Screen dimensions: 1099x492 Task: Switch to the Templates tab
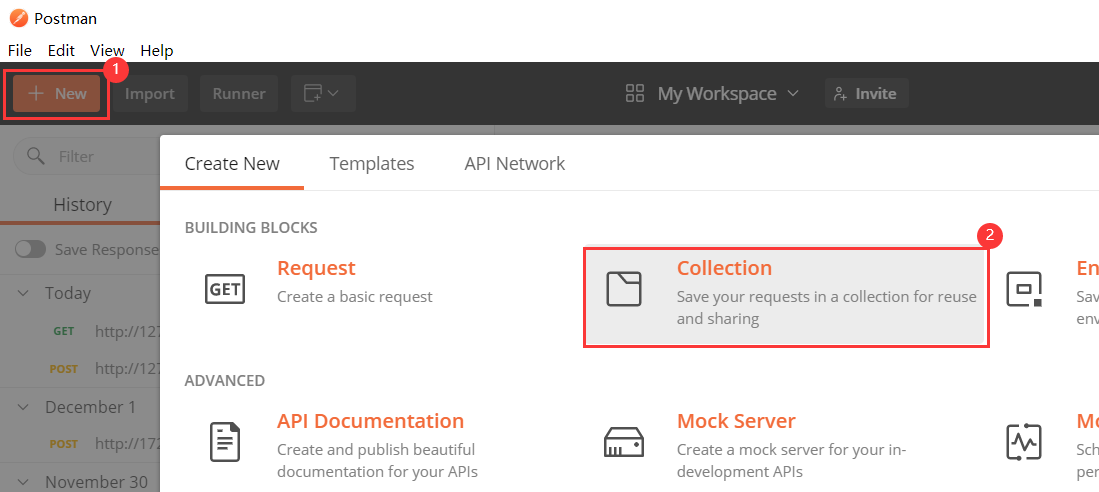372,164
